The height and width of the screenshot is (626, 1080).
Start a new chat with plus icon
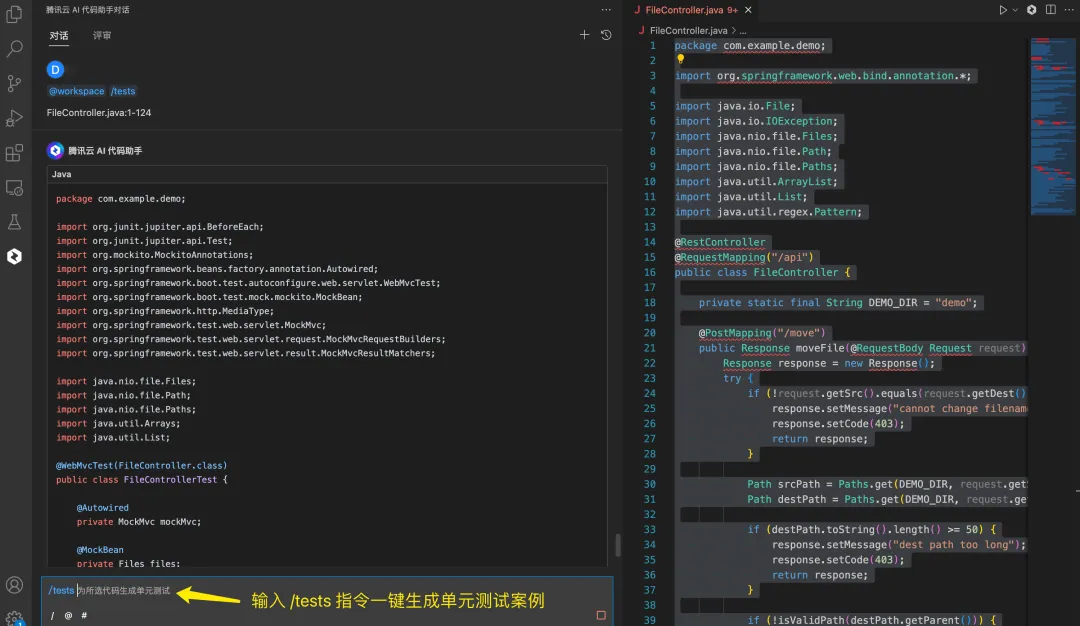[x=585, y=35]
